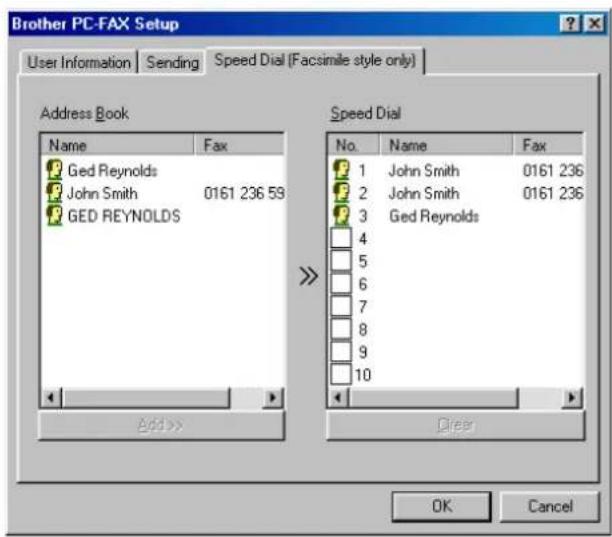The image size is (612, 537).
Task: Click the Add >> button
Action: point(161,425)
